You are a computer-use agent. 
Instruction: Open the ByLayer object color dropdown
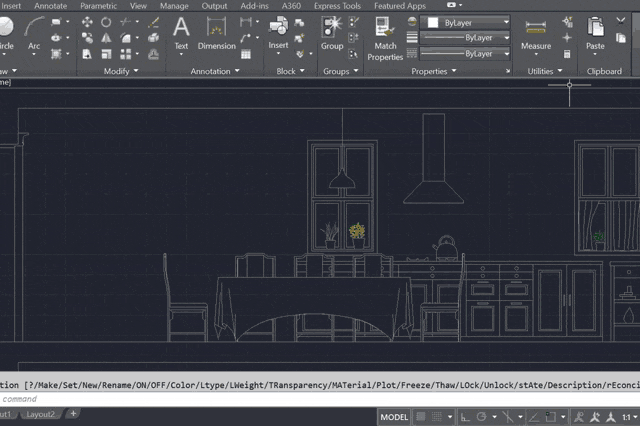[466, 22]
